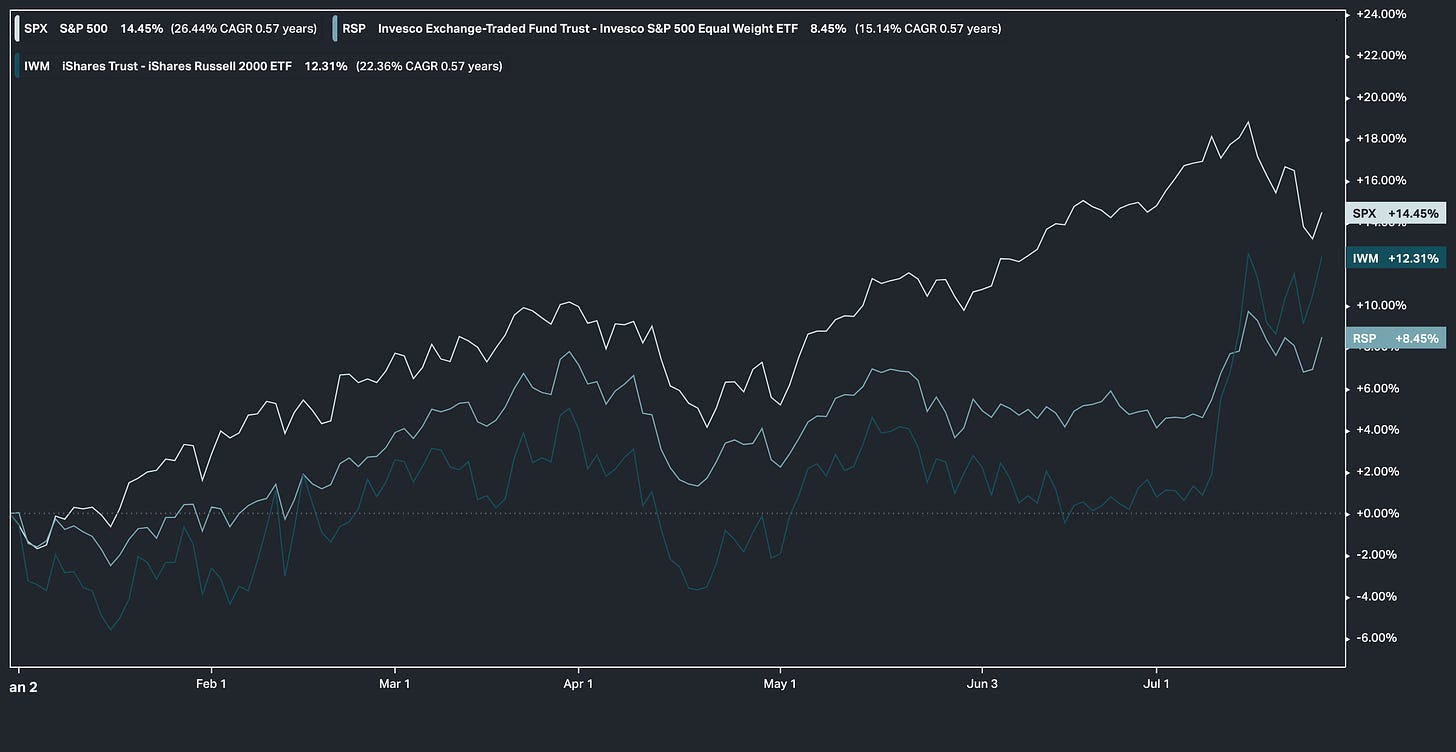Screen dimensions: 1456x752
Task: Click the Feb 1 date axis label
Action: pos(212,685)
